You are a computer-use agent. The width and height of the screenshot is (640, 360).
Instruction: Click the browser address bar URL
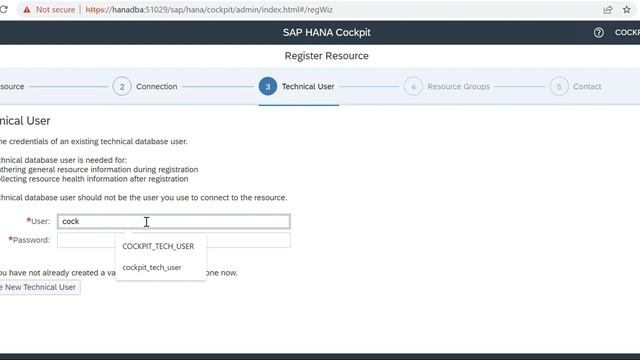(209, 10)
